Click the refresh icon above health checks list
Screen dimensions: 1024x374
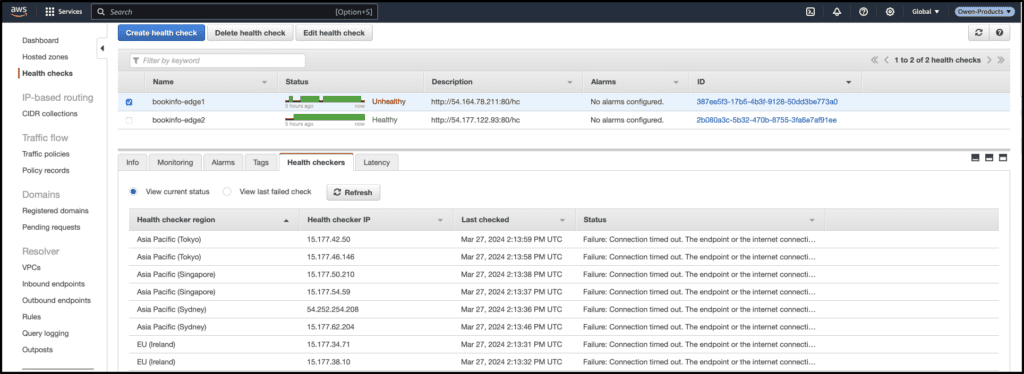pyautogui.click(x=978, y=33)
